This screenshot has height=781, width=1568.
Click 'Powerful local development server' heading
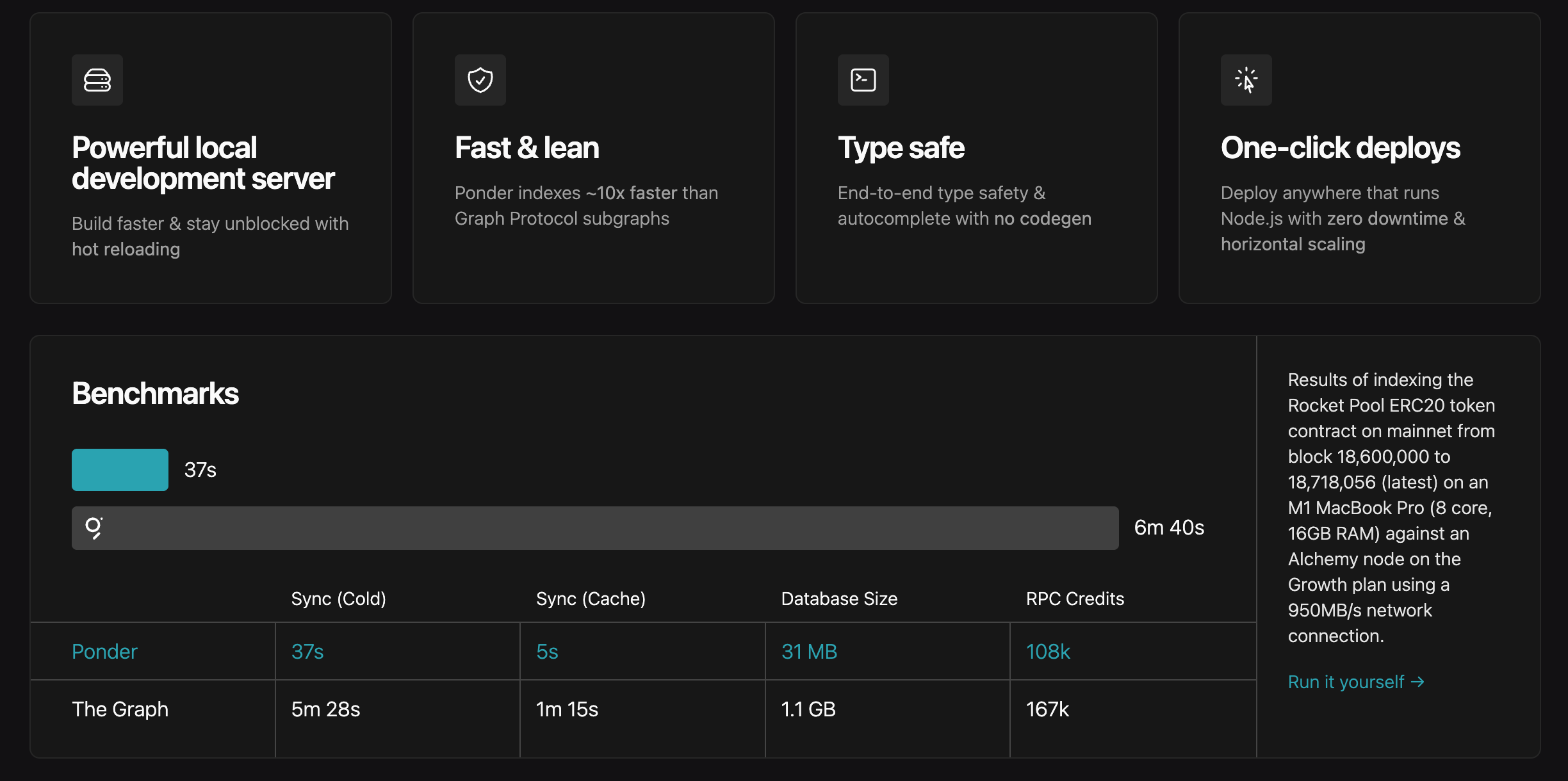click(203, 163)
